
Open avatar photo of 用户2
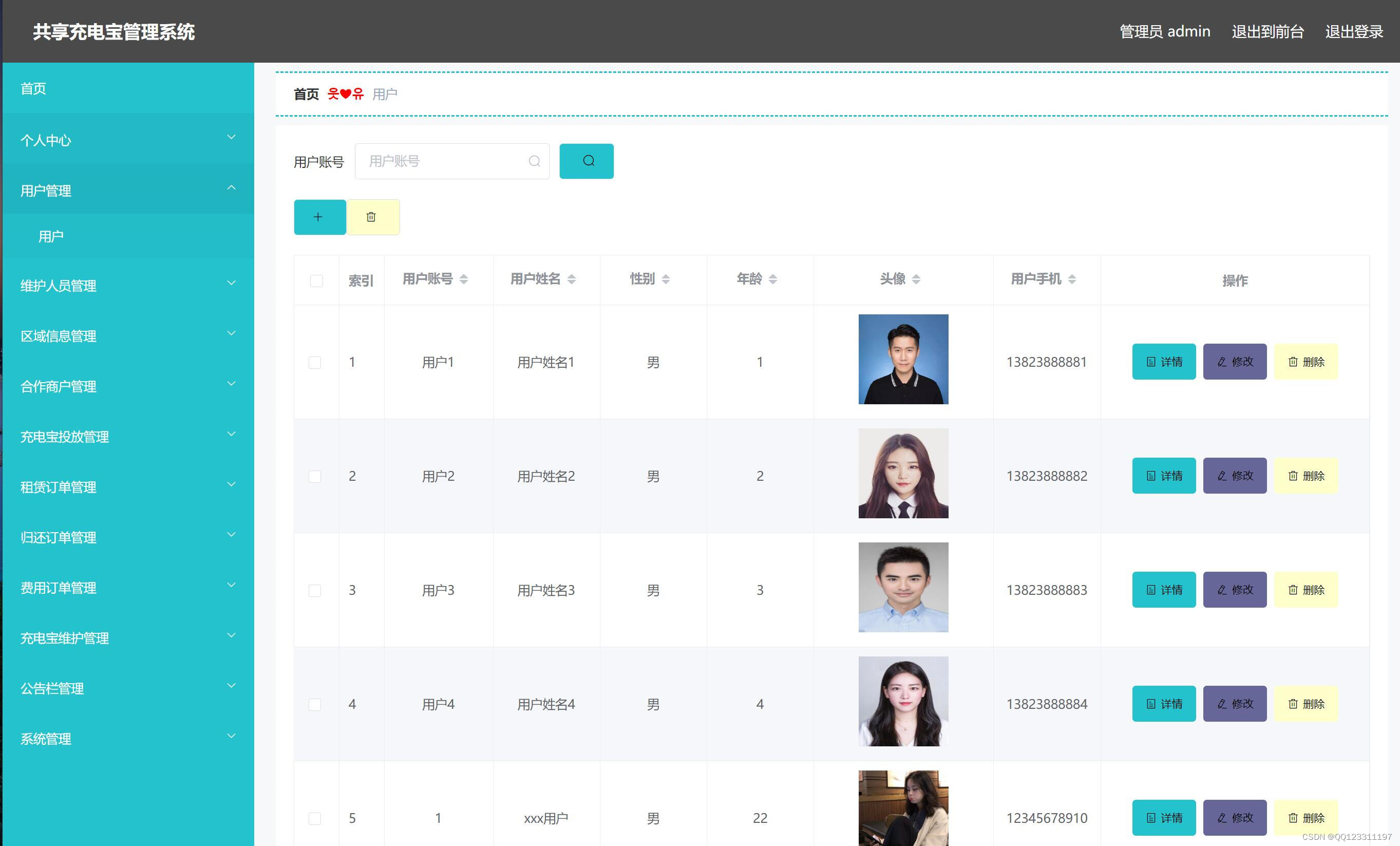pos(903,473)
